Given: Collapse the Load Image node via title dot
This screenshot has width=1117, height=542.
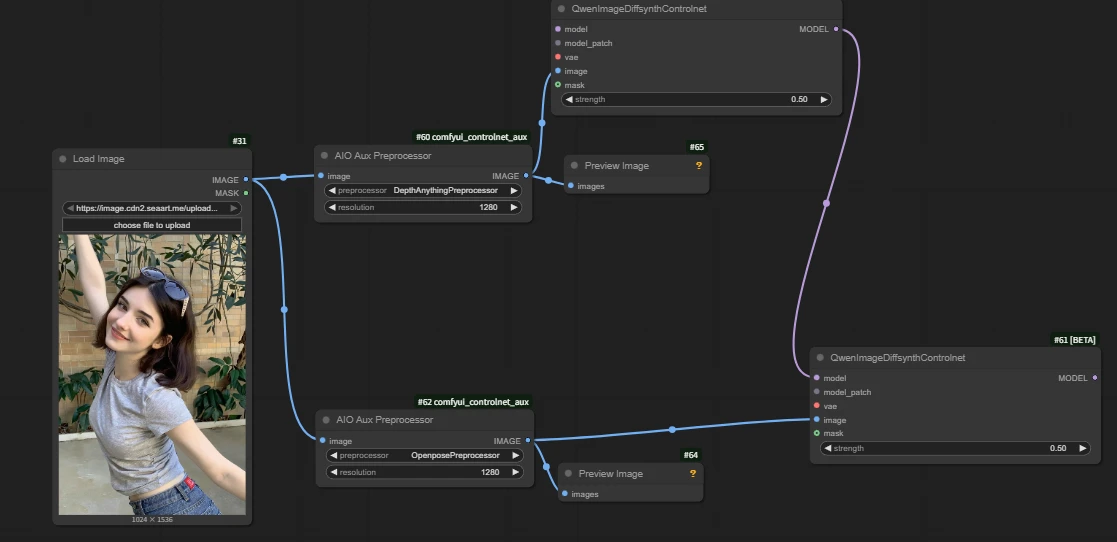Looking at the screenshot, I should [x=63, y=159].
